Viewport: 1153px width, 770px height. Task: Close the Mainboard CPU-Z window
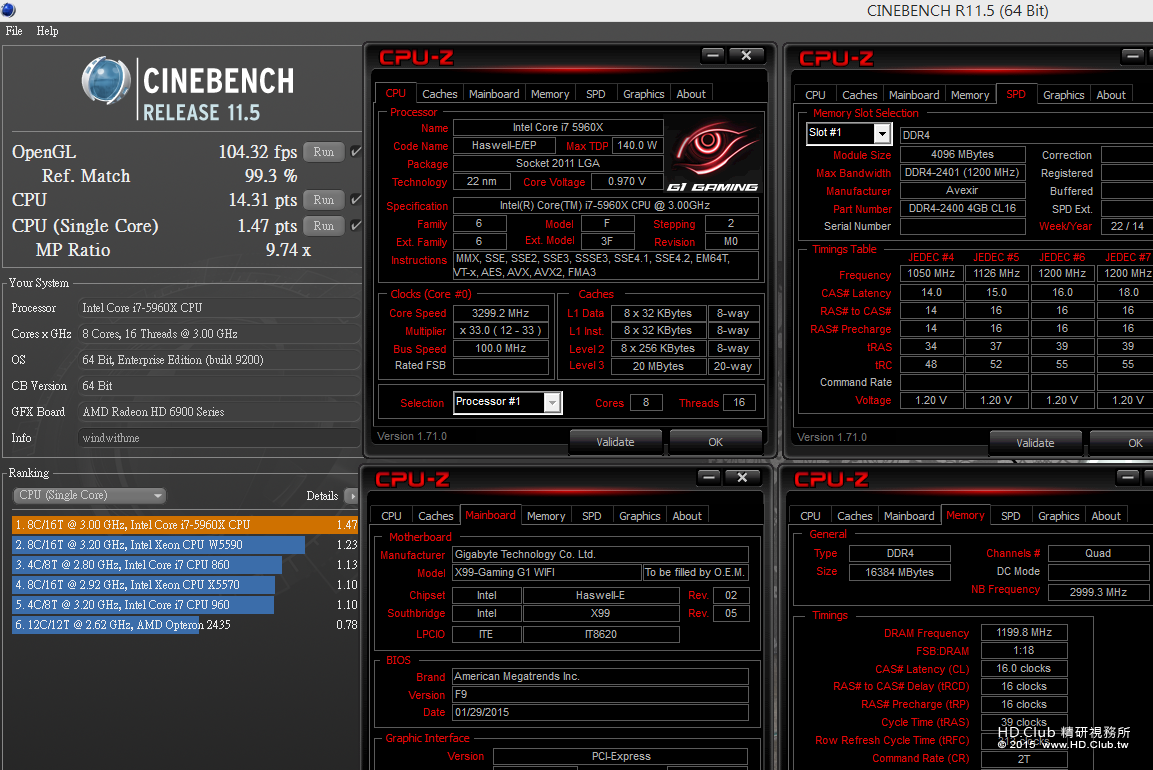(x=743, y=477)
